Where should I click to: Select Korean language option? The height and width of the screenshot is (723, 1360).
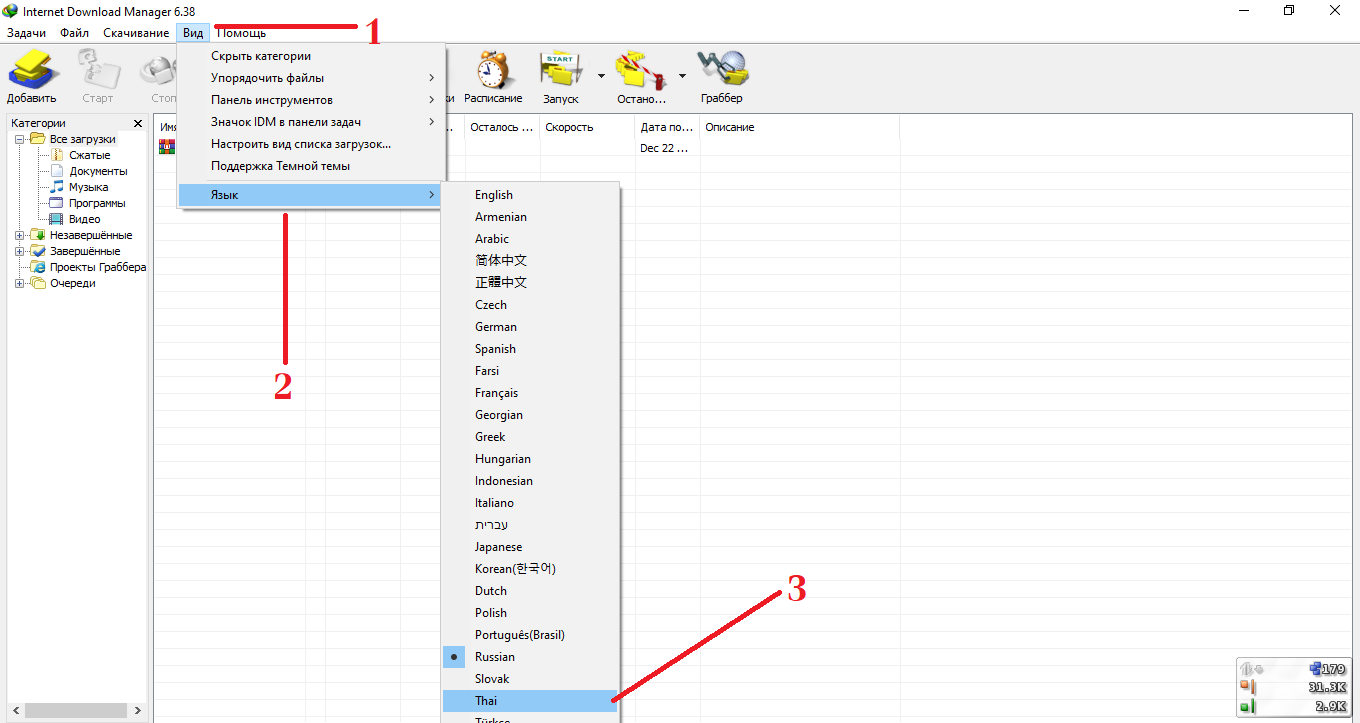pos(531,569)
